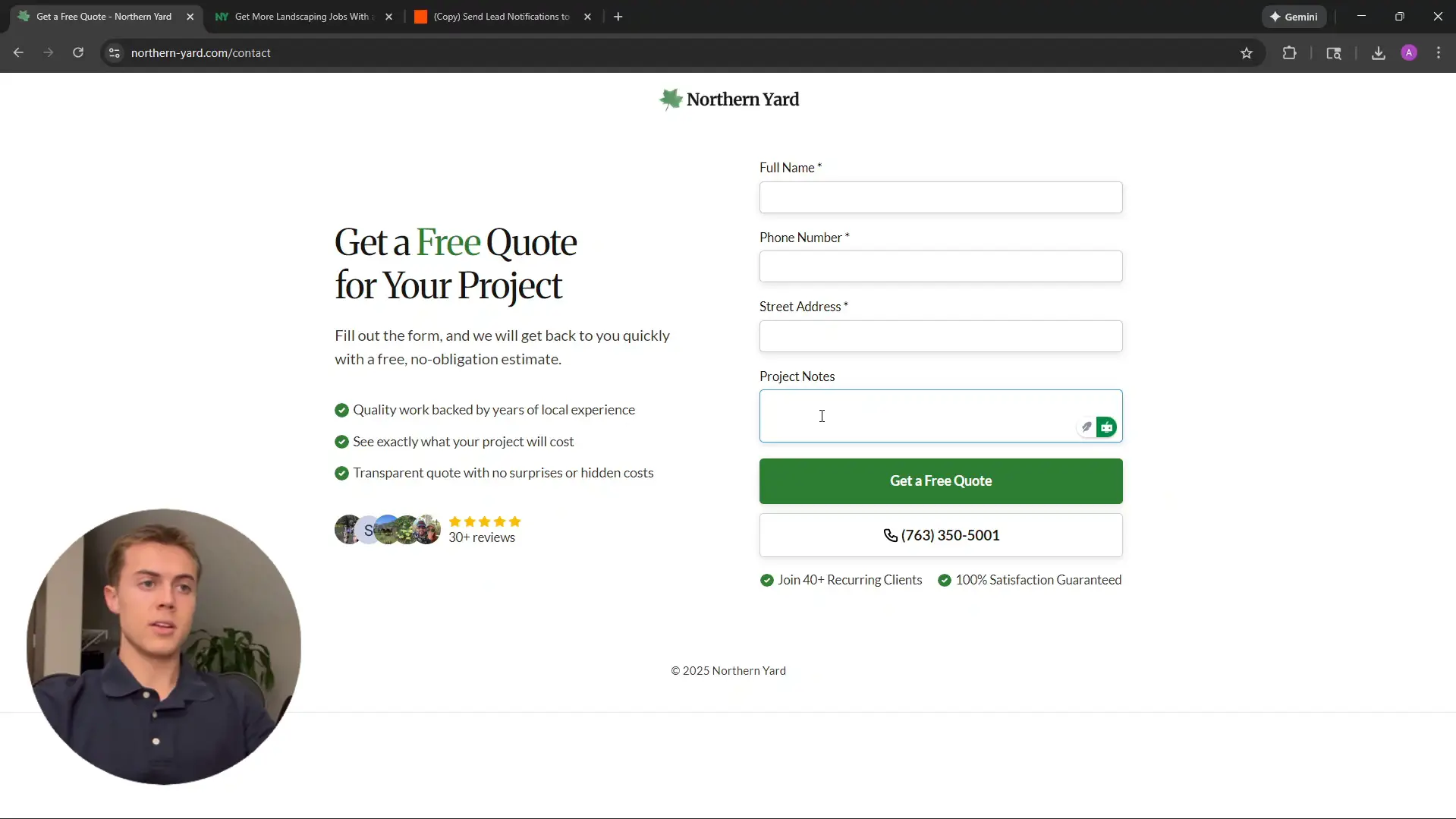Open the Chrome three-dot menu
Screen dimensions: 1456x819
tap(1438, 52)
